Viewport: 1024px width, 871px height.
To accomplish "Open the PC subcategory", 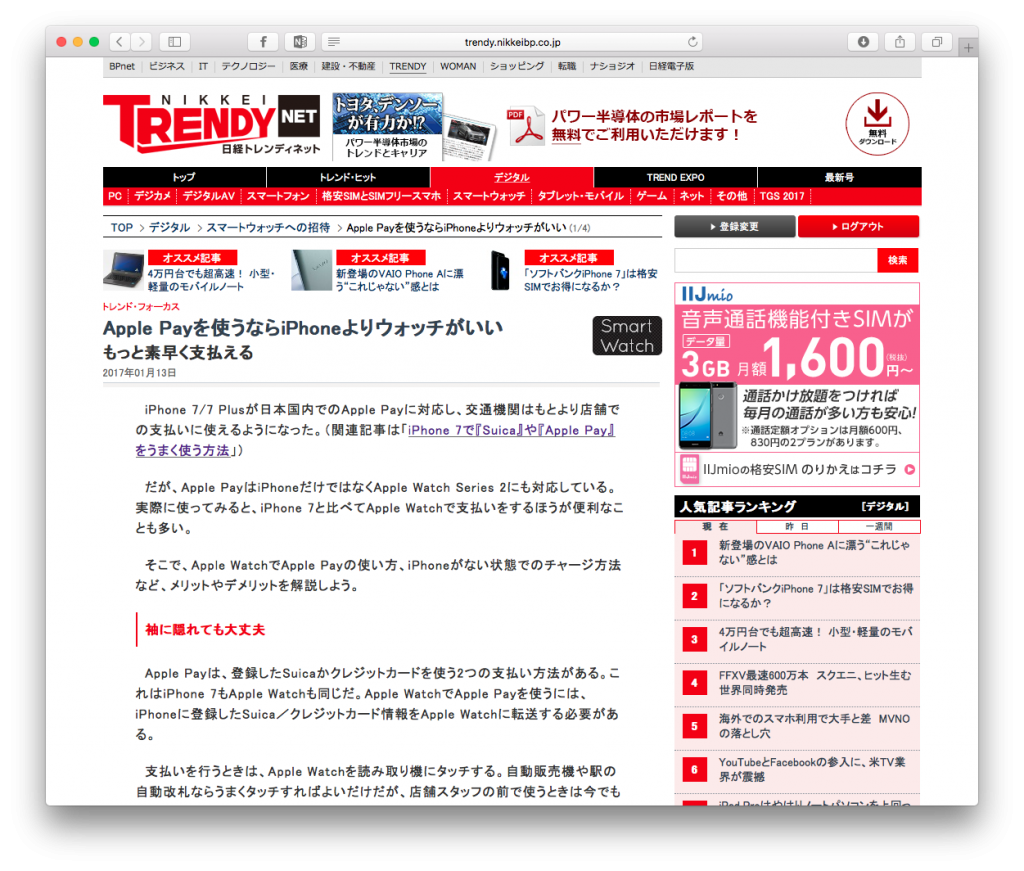I will tap(115, 196).
